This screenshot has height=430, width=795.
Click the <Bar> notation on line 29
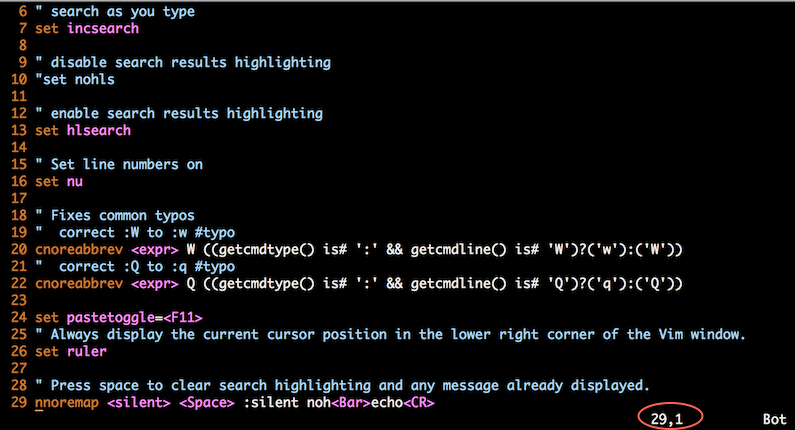[x=351, y=403]
